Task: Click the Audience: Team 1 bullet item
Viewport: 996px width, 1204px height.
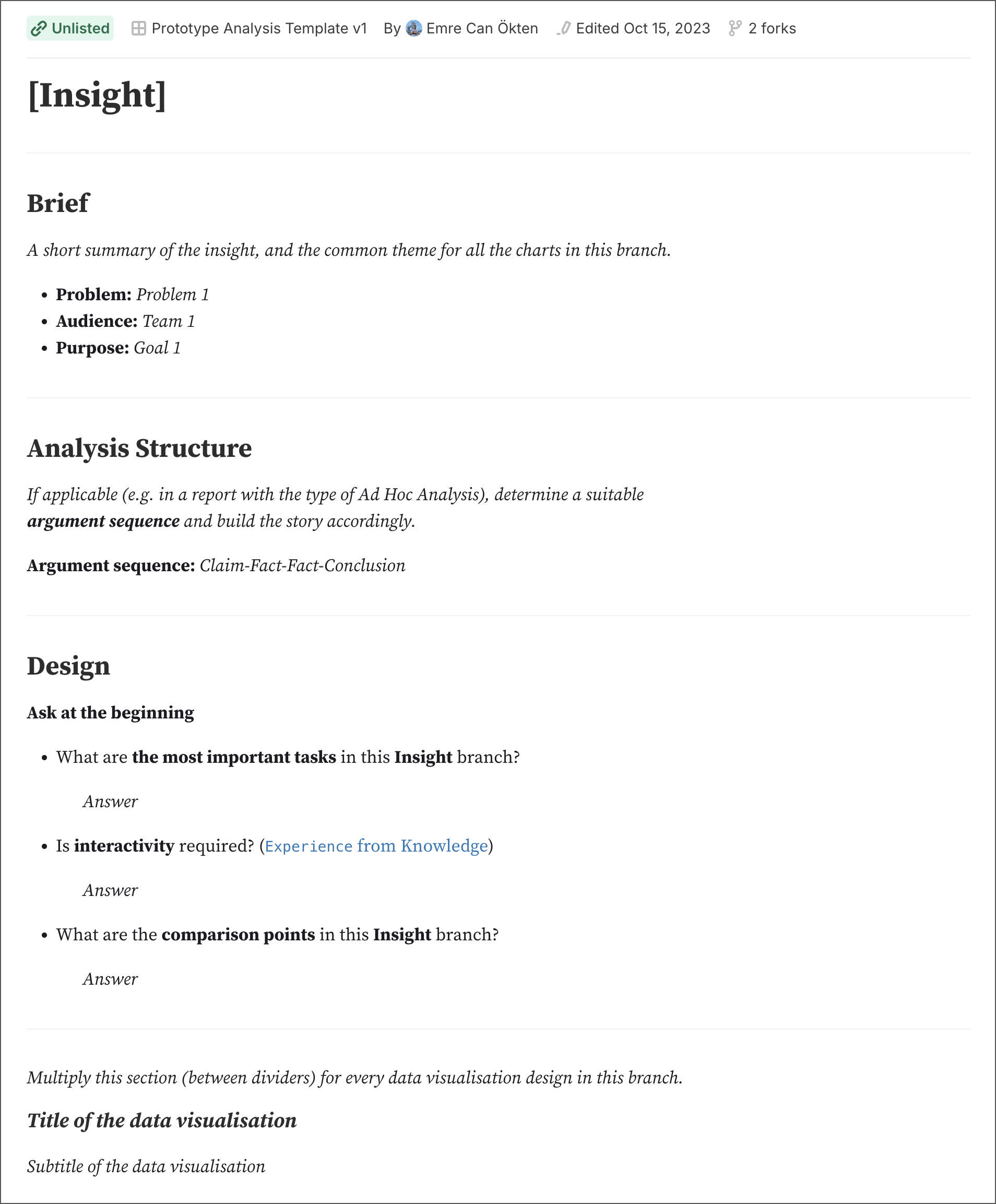Action: 125,321
